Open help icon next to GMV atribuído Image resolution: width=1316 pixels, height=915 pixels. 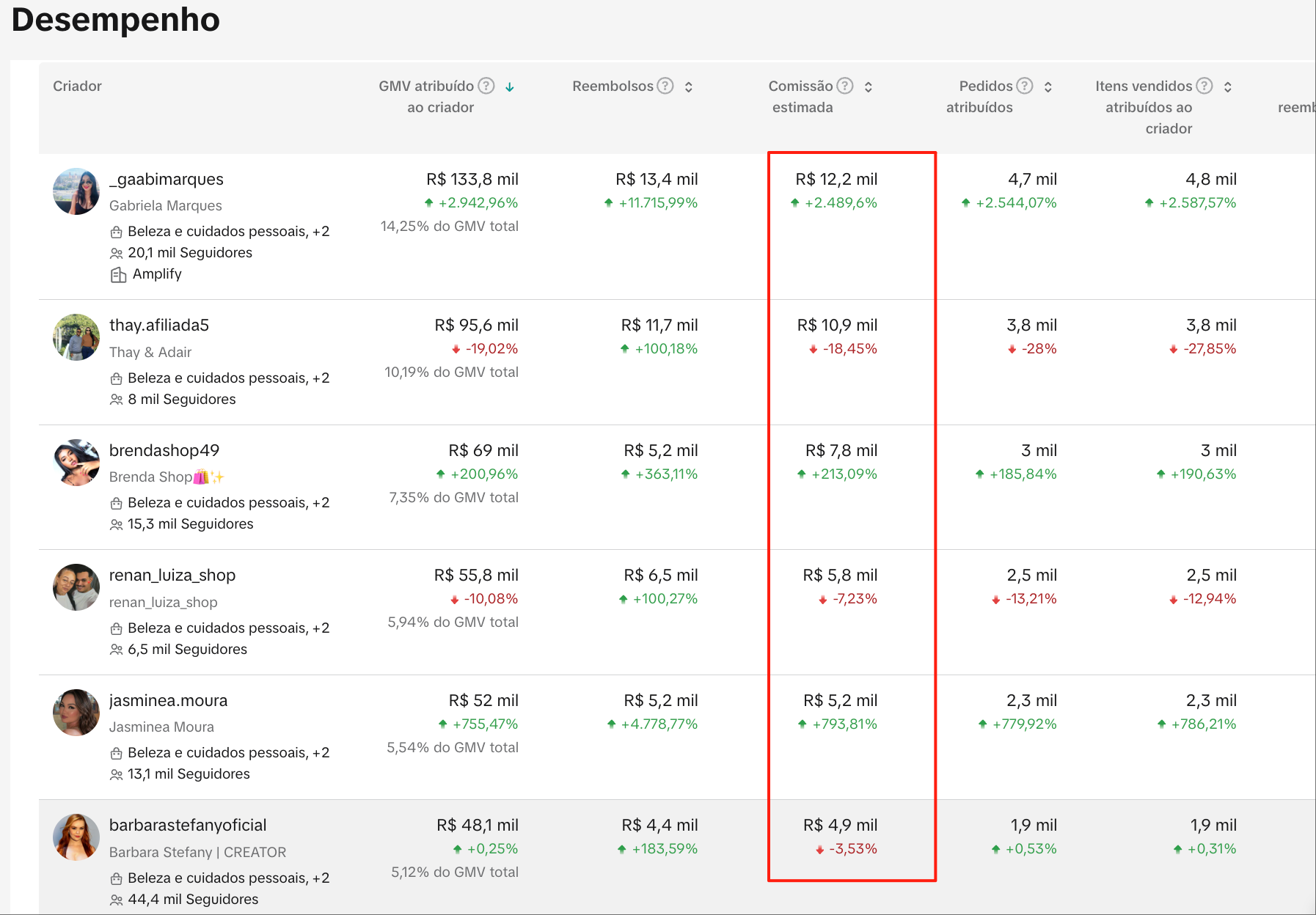click(x=486, y=86)
